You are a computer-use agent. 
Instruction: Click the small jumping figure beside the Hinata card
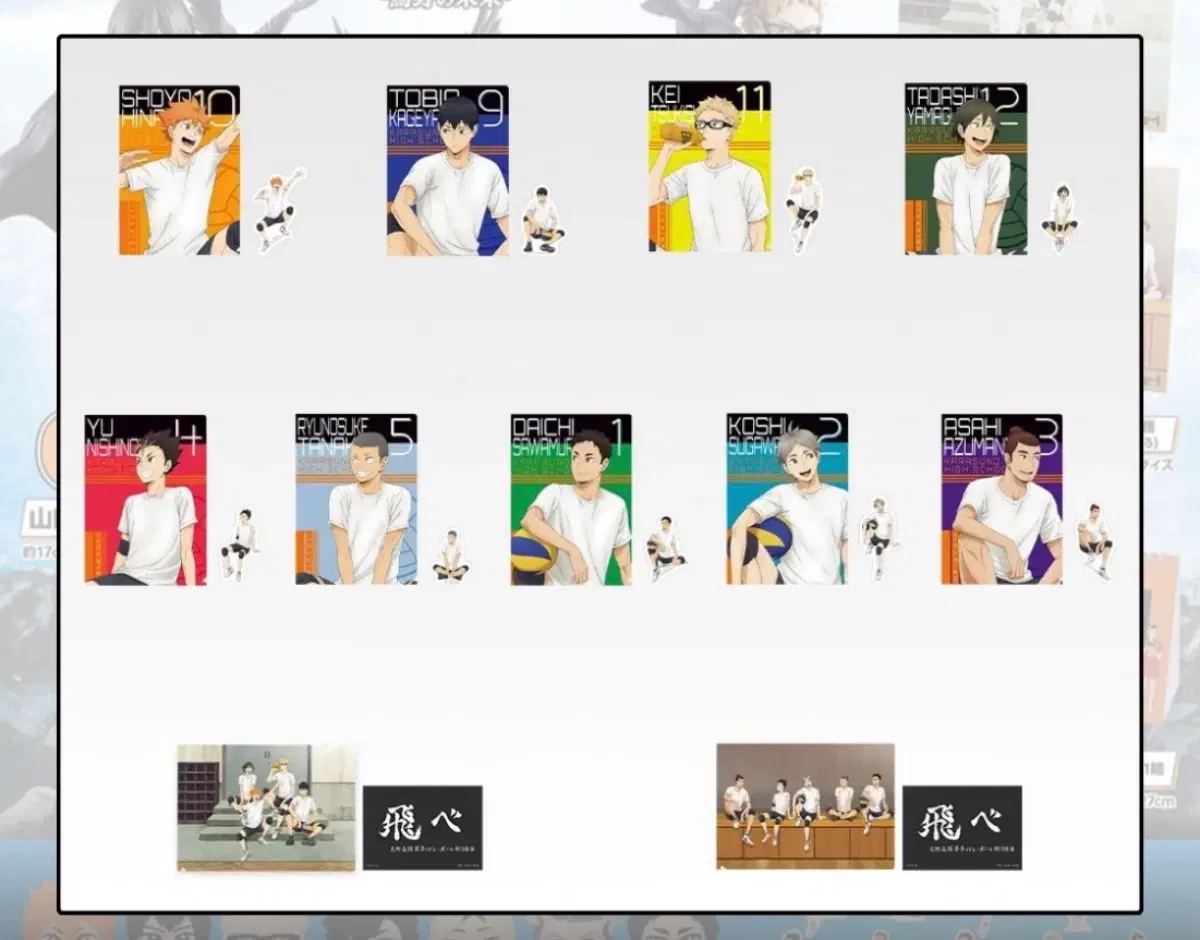coord(278,210)
